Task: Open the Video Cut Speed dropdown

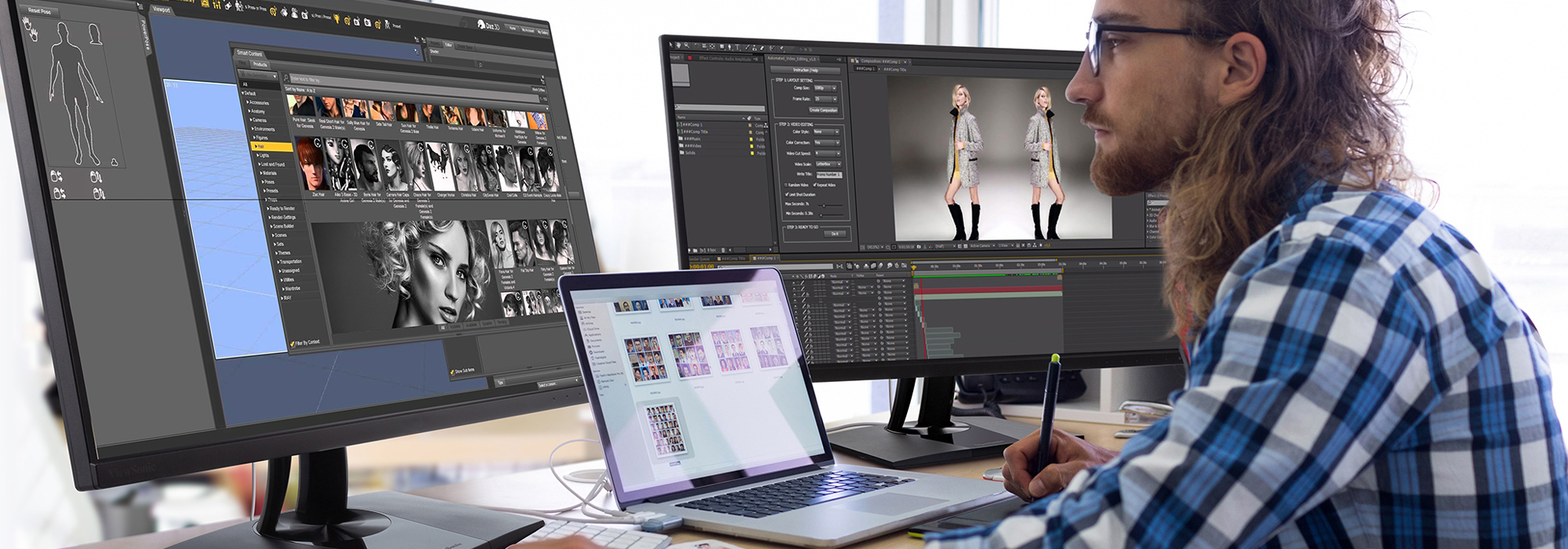Action: click(x=827, y=154)
